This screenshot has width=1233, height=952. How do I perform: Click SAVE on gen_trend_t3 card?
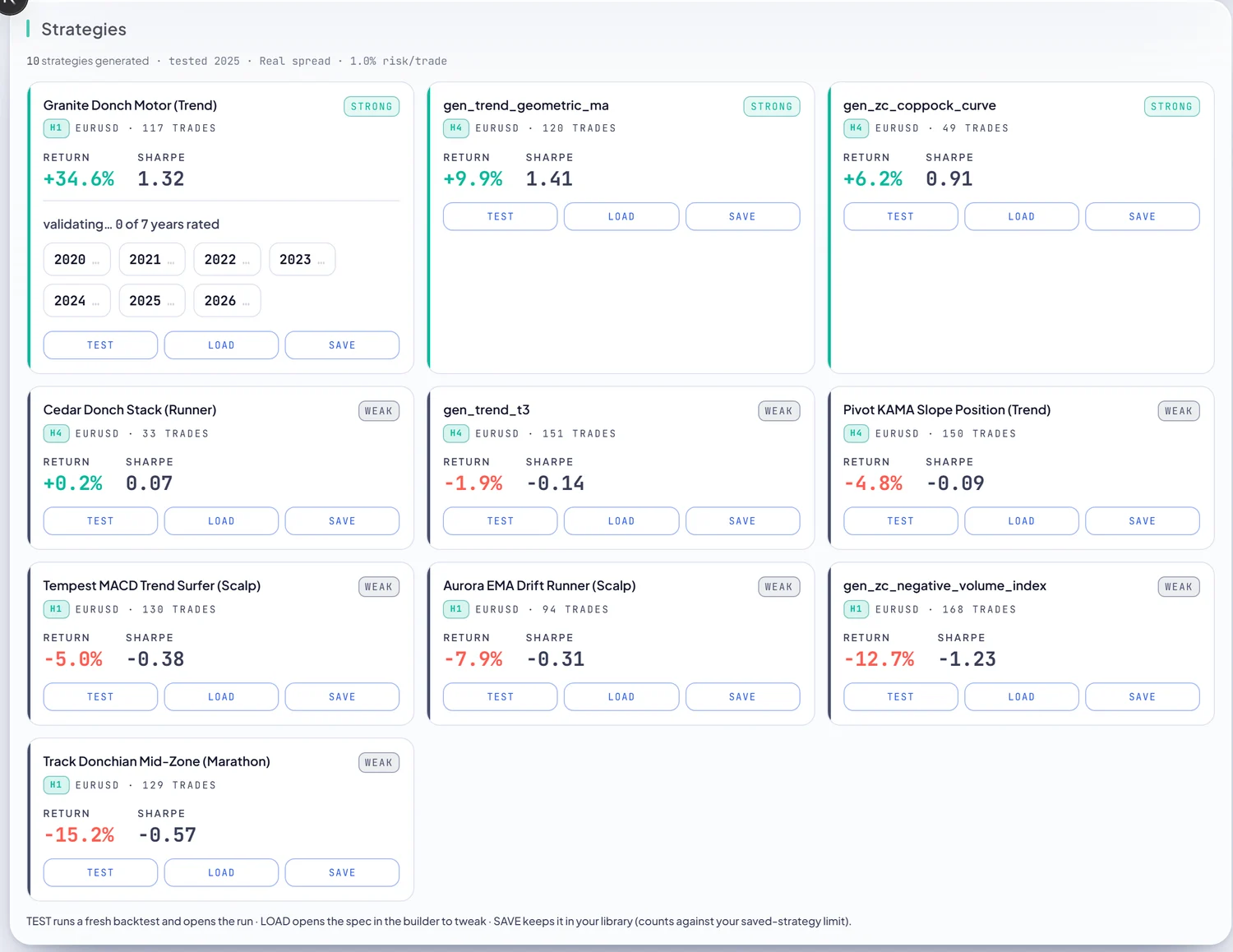[742, 521]
